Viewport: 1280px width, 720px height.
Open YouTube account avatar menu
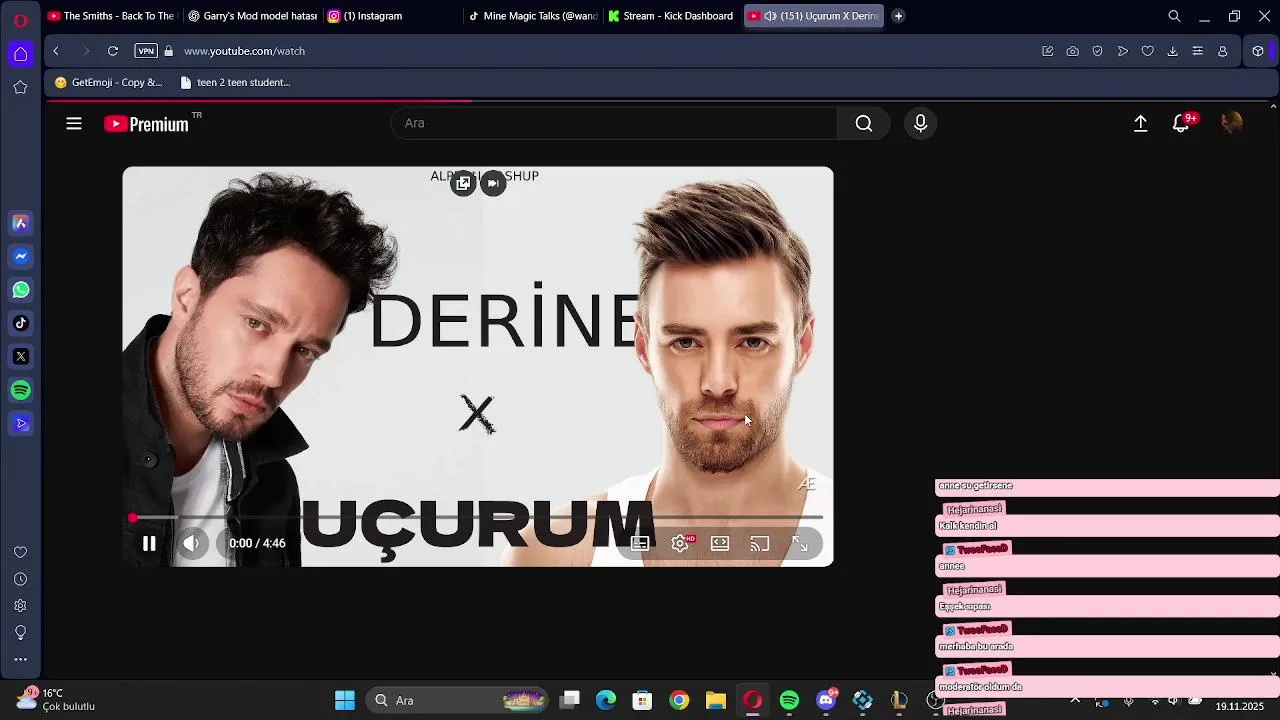[x=1232, y=123]
